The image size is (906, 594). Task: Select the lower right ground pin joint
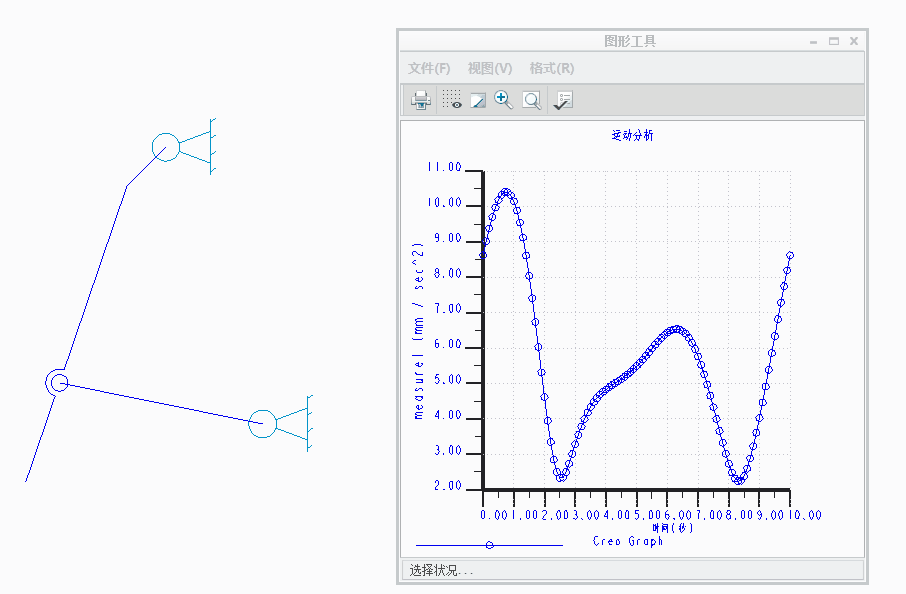coord(262,423)
